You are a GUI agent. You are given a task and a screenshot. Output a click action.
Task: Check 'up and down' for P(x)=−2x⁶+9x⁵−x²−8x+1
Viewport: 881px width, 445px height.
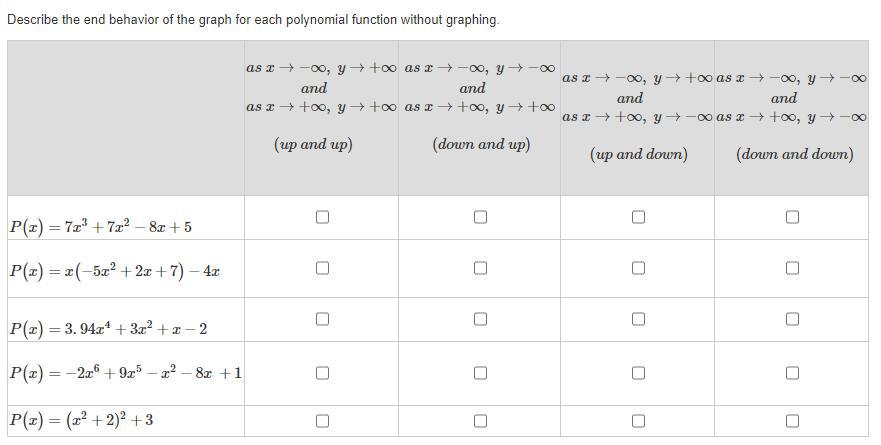pyautogui.click(x=638, y=373)
